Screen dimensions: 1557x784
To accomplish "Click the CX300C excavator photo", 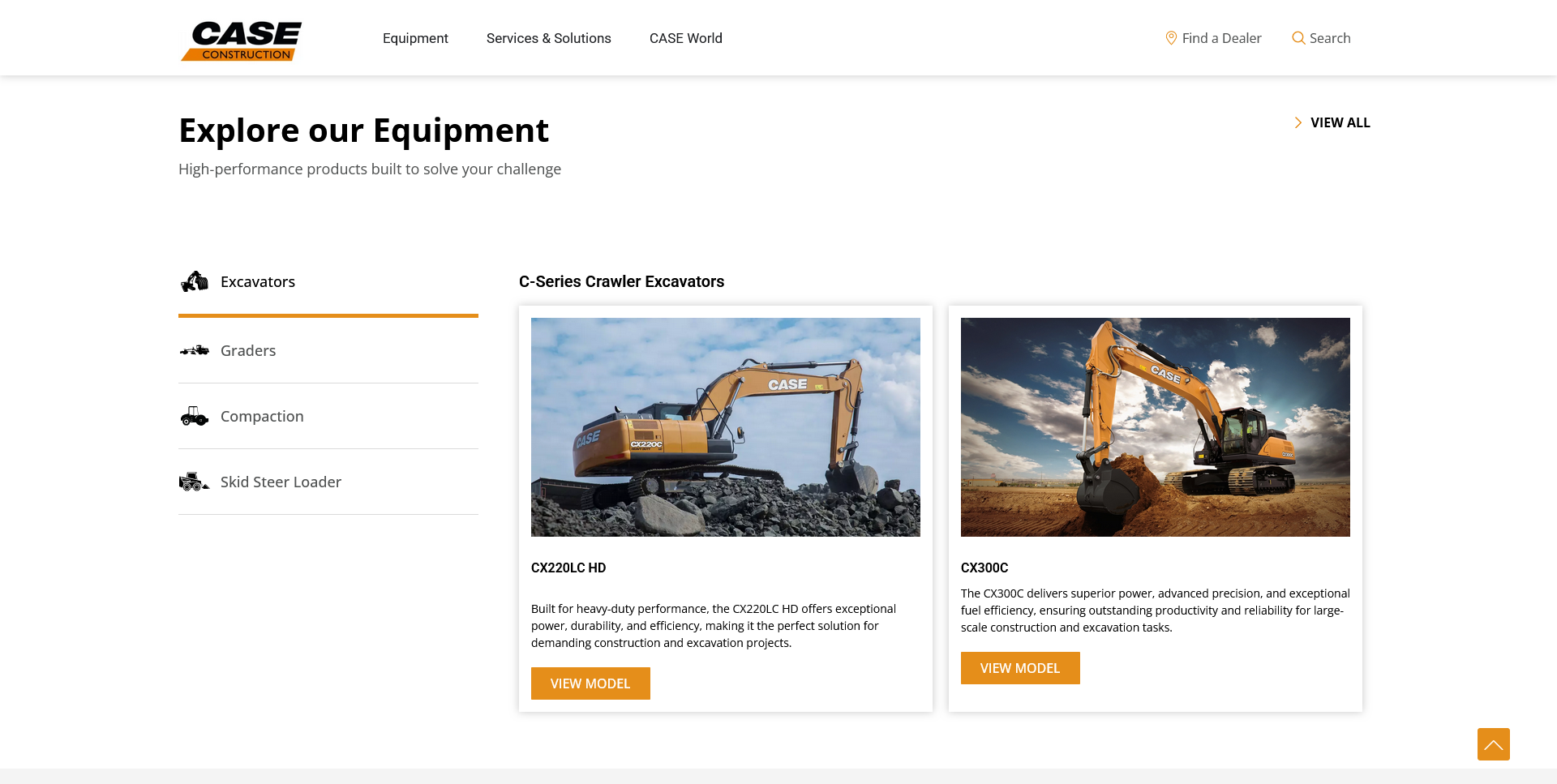I will [x=1155, y=427].
